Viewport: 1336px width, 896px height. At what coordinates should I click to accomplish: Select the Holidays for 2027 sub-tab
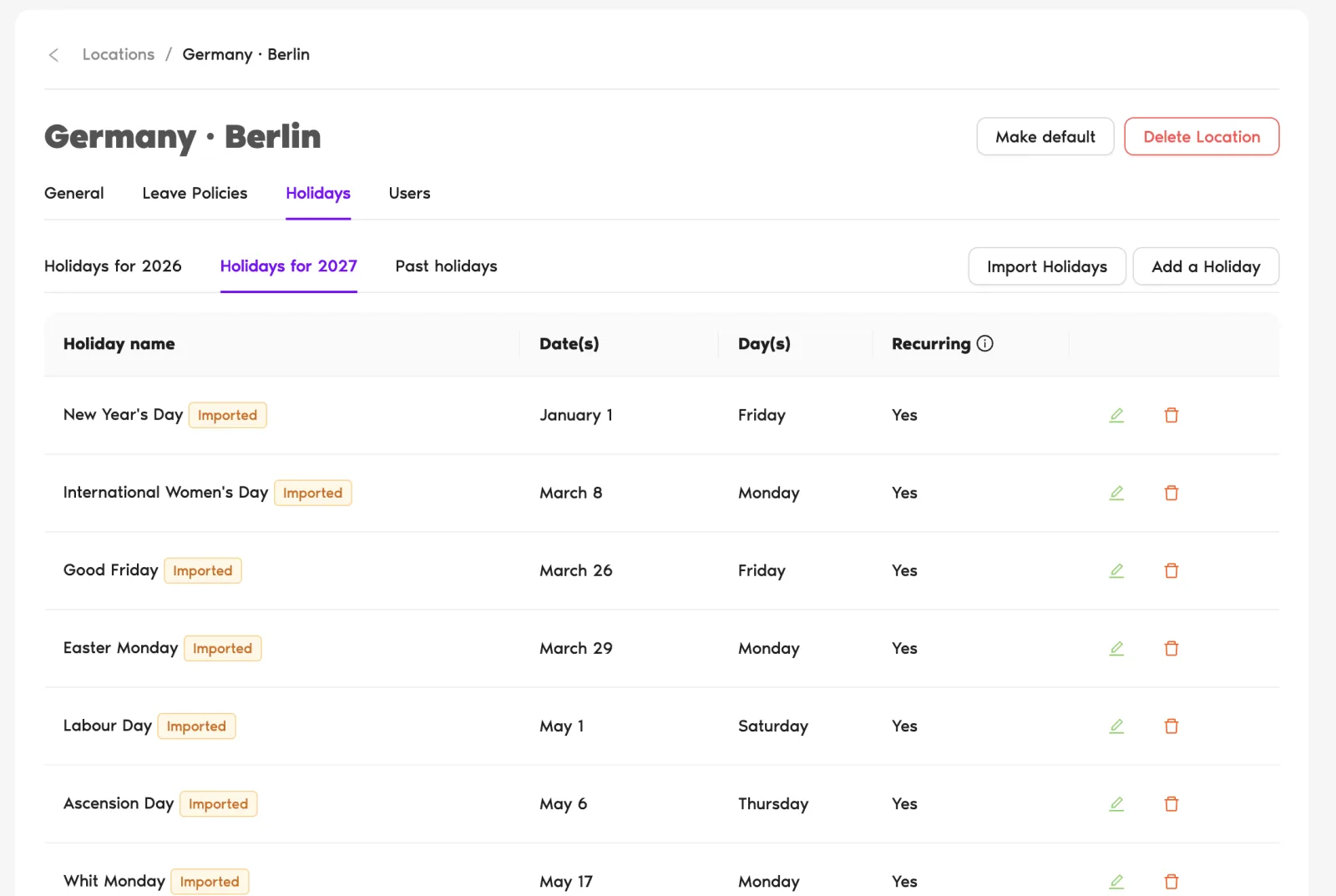(x=289, y=266)
